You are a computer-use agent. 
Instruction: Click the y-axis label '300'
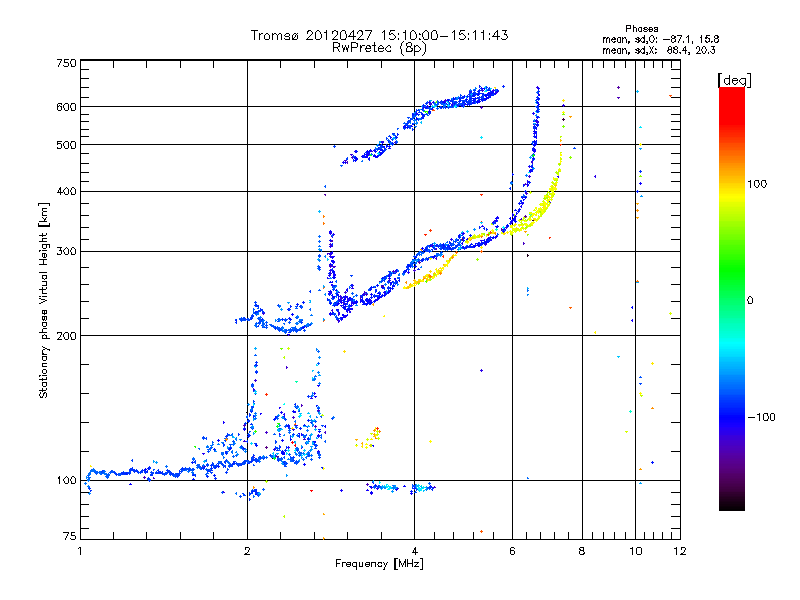66,252
